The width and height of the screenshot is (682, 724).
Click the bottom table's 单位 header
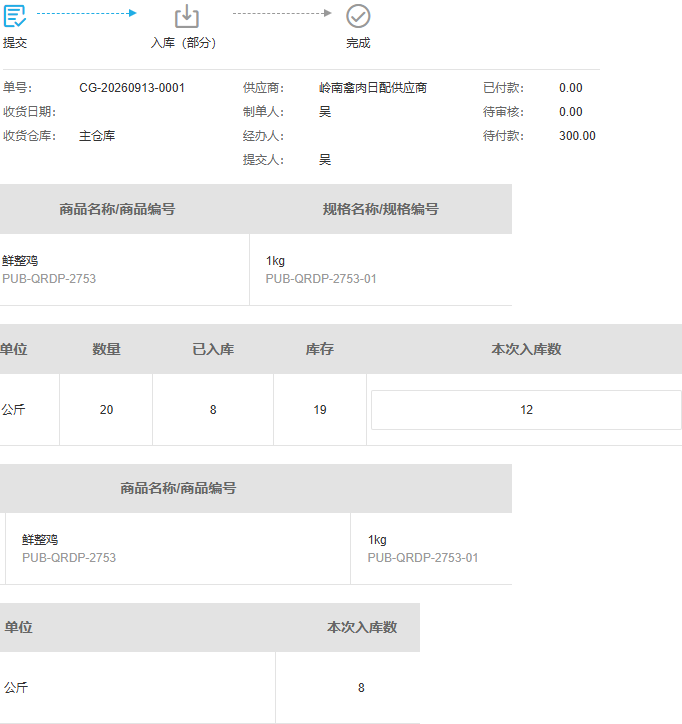pos(18,627)
